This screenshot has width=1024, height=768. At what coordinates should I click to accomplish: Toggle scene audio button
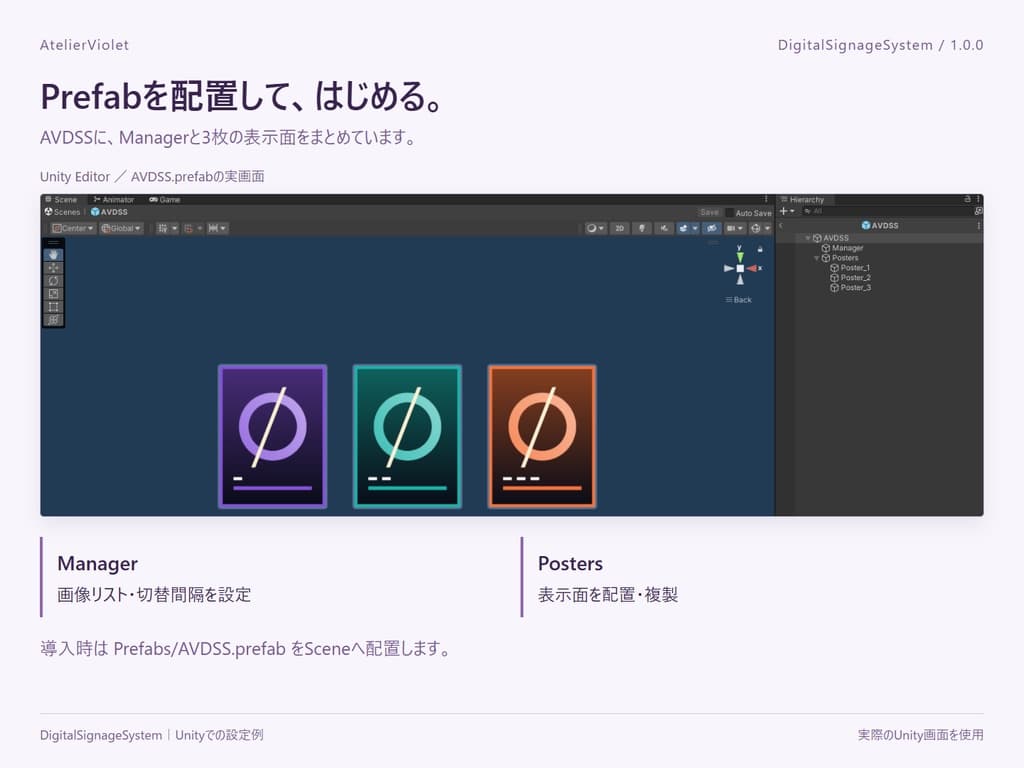(x=664, y=228)
